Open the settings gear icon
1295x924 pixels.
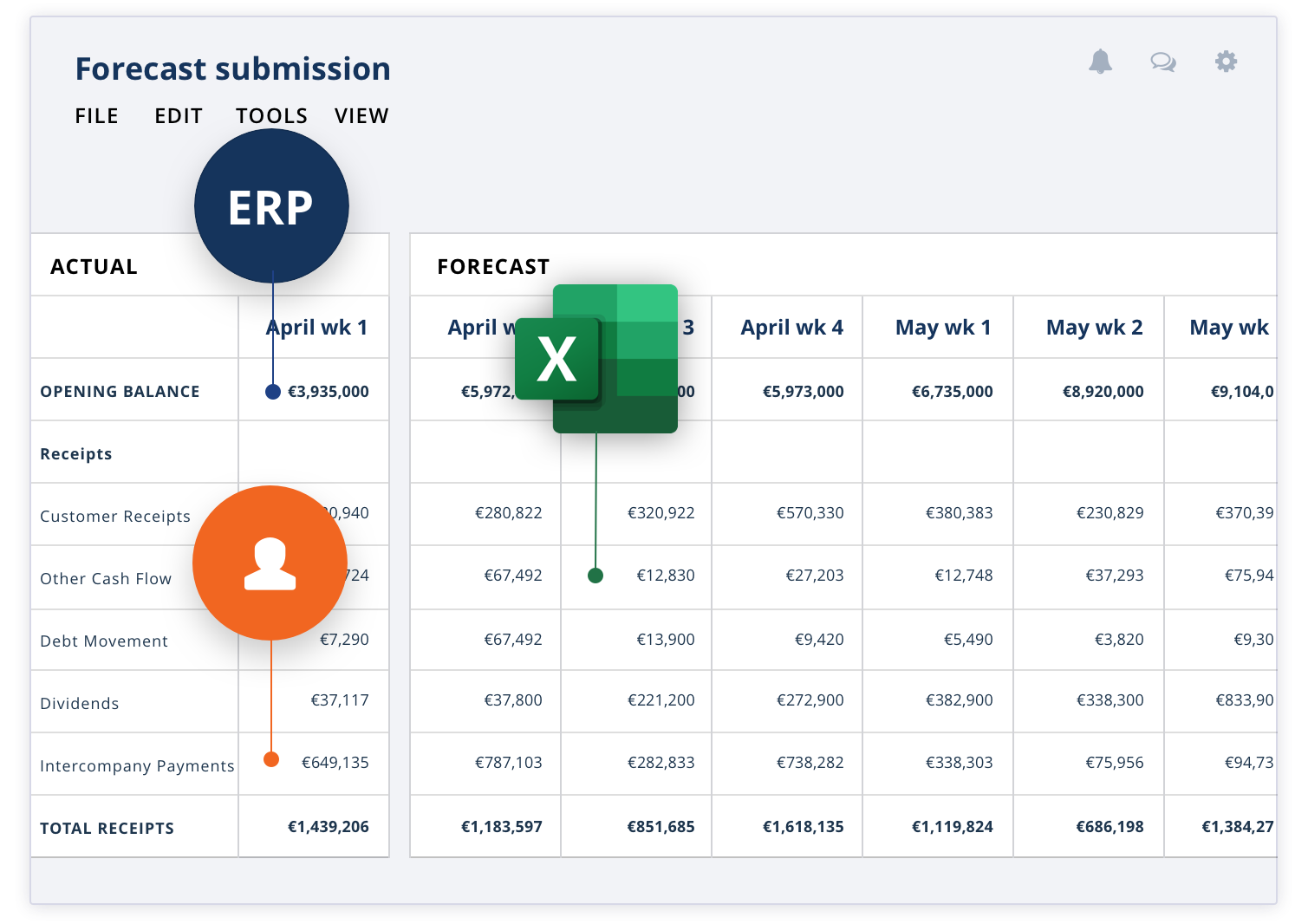tap(1226, 62)
